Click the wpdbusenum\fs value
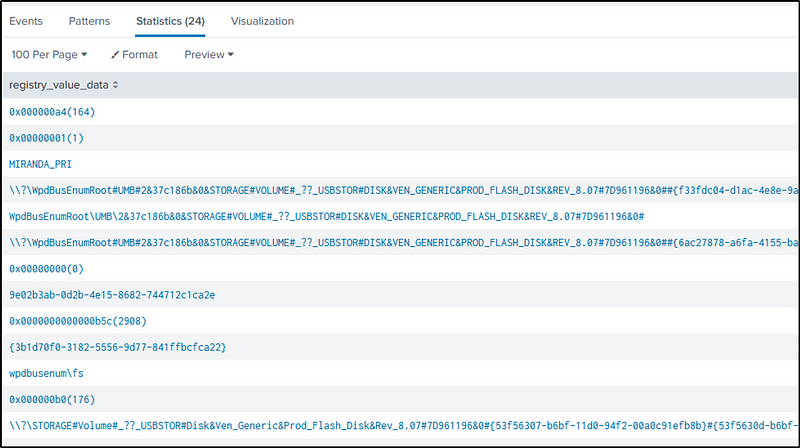800x448 pixels. coord(48,372)
